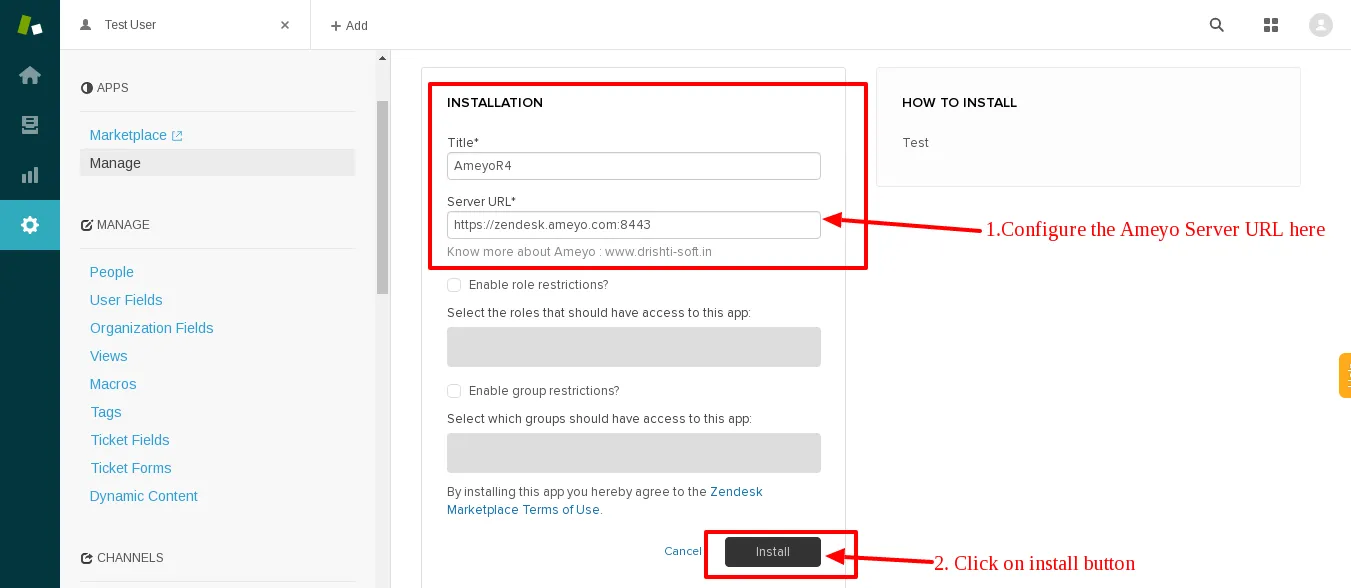Open the Reporting bar chart icon
This screenshot has width=1351, height=588.
(x=30, y=175)
